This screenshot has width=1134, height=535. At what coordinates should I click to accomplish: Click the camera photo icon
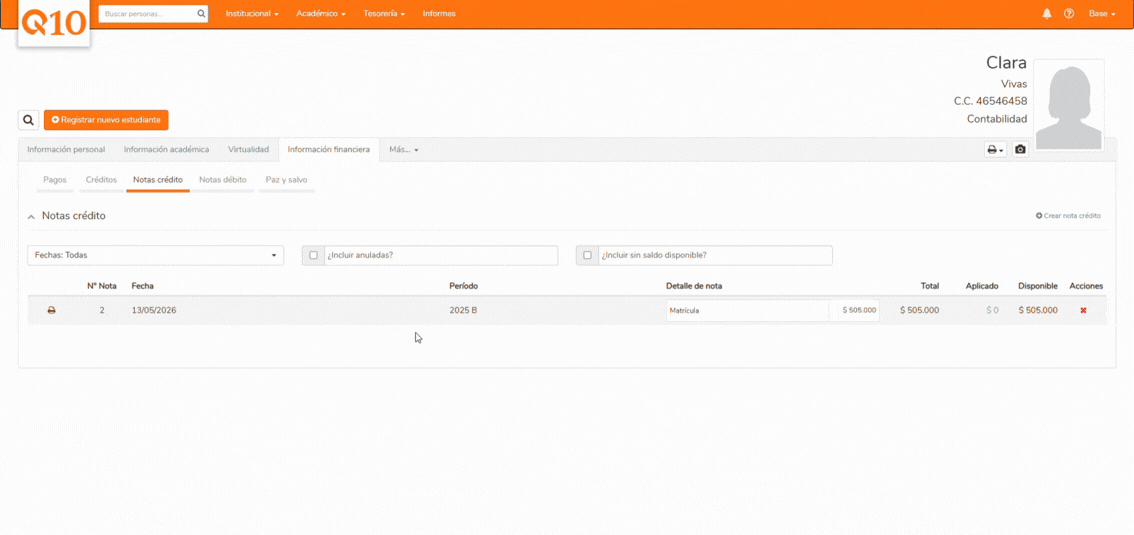click(x=1020, y=150)
